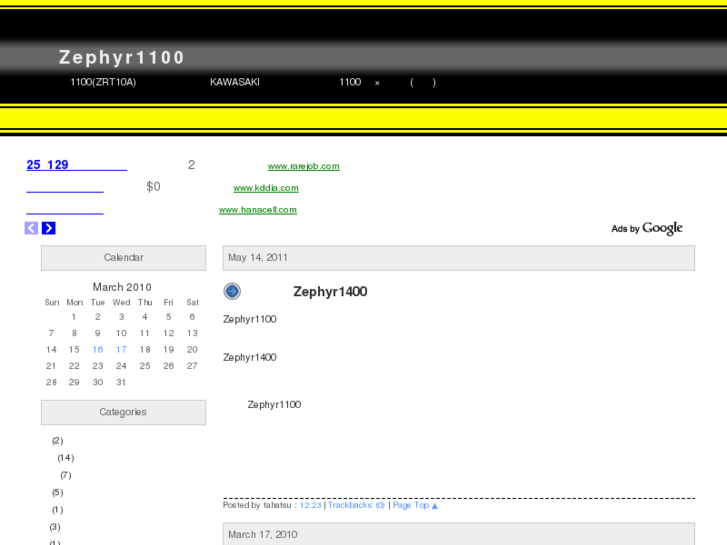Select 'Posted by tahatsu' text
Image resolution: width=727 pixels, height=545 pixels.
pyautogui.click(x=257, y=505)
